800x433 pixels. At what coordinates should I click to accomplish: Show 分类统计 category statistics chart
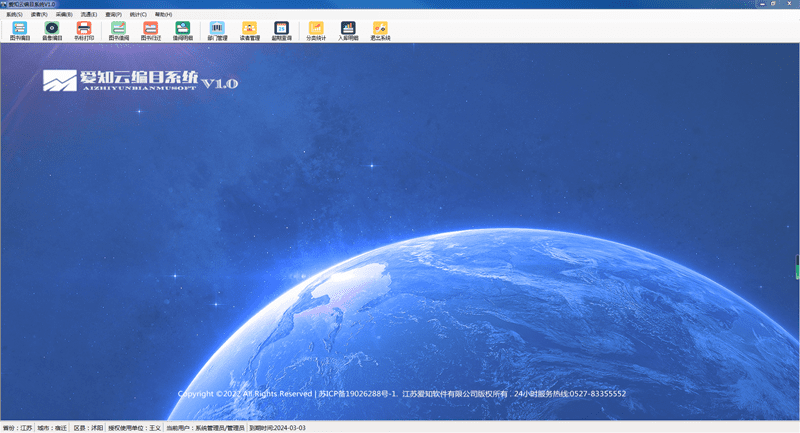click(316, 30)
